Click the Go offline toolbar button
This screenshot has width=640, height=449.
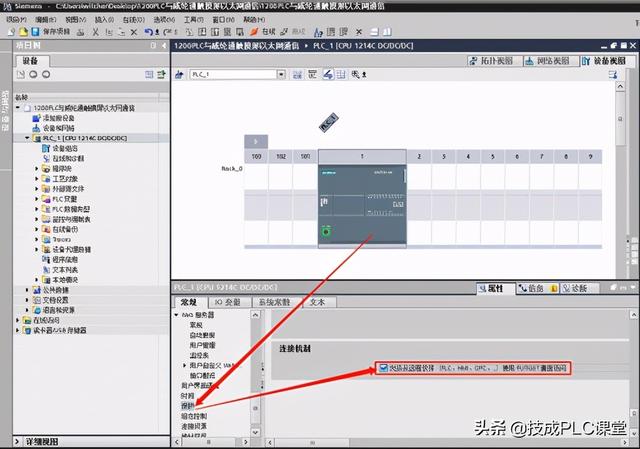click(x=293, y=31)
